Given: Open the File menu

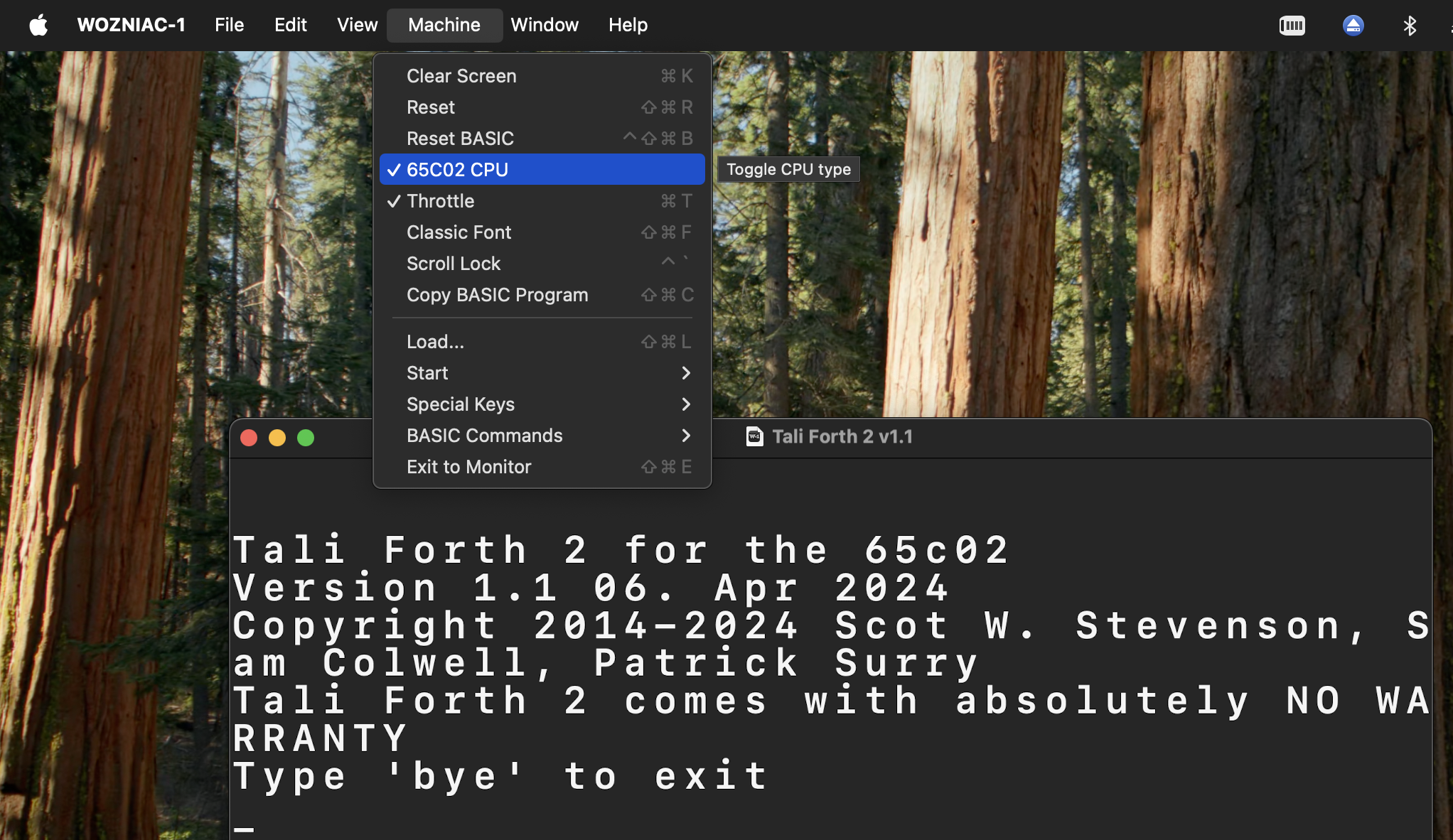Looking at the screenshot, I should point(229,26).
